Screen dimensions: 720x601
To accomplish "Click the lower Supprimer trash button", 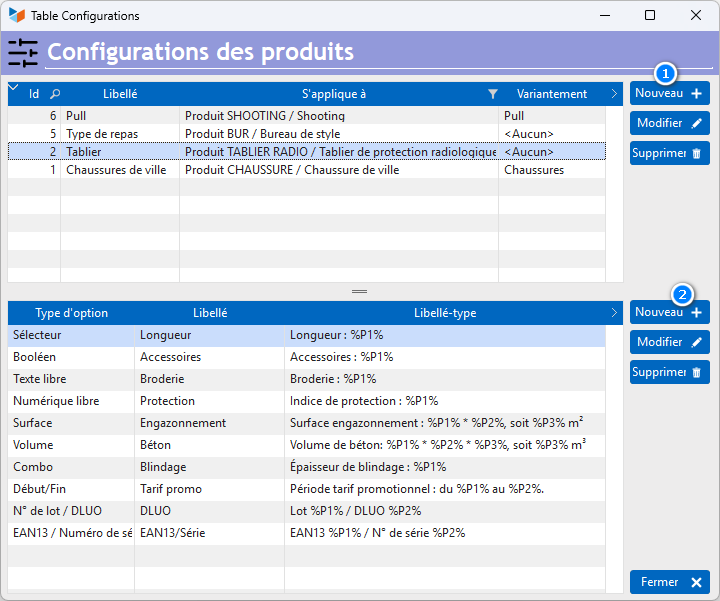I will [x=669, y=372].
